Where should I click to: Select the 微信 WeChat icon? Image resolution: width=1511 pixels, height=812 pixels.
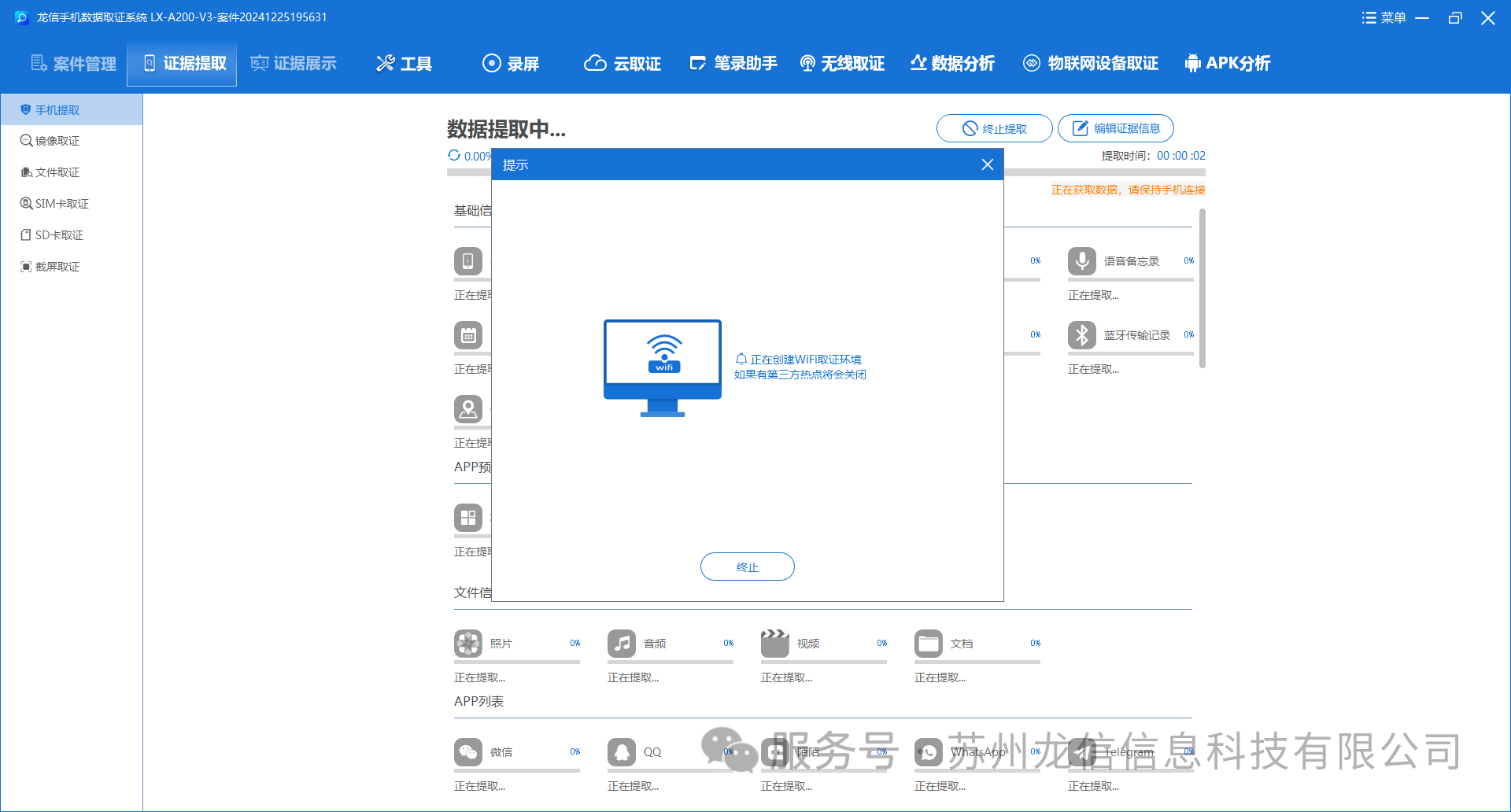pyautogui.click(x=467, y=752)
